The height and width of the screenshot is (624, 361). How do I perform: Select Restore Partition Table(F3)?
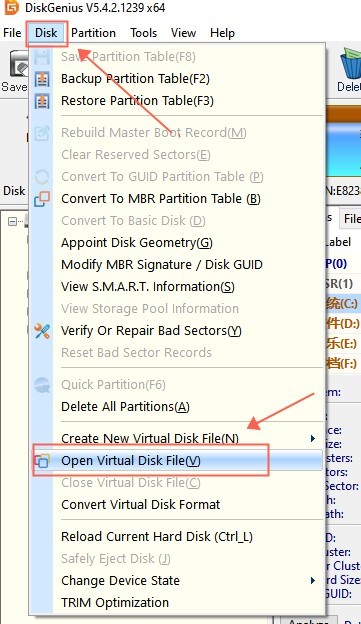click(x=137, y=101)
